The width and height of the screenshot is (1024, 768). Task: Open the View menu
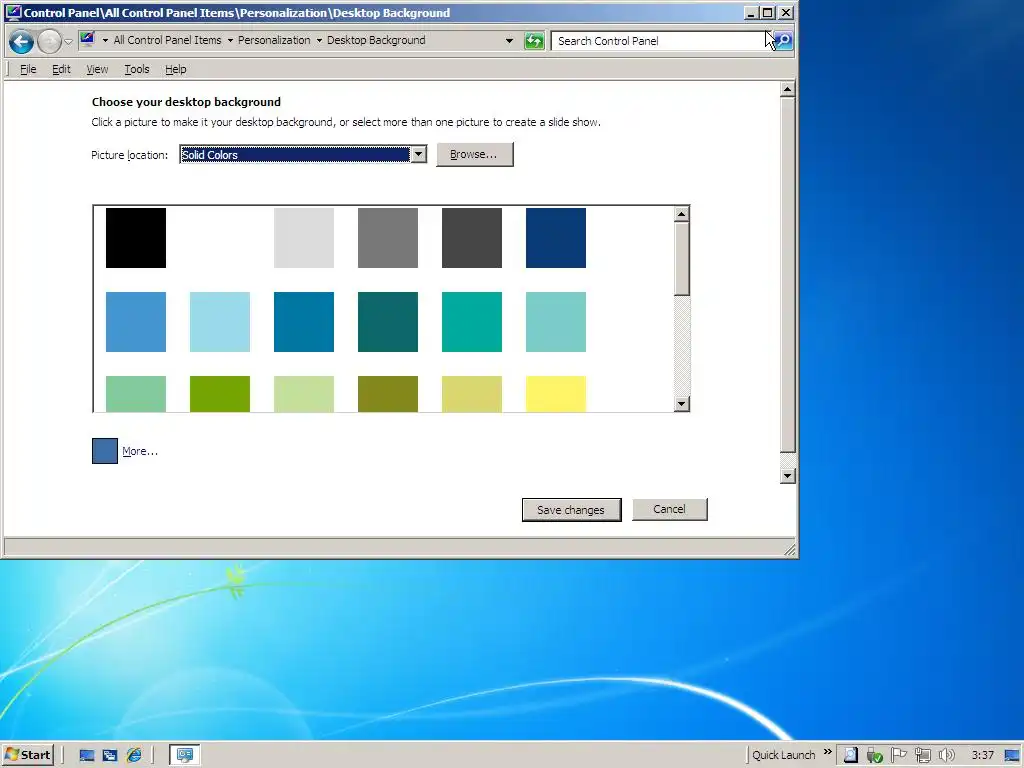click(97, 69)
